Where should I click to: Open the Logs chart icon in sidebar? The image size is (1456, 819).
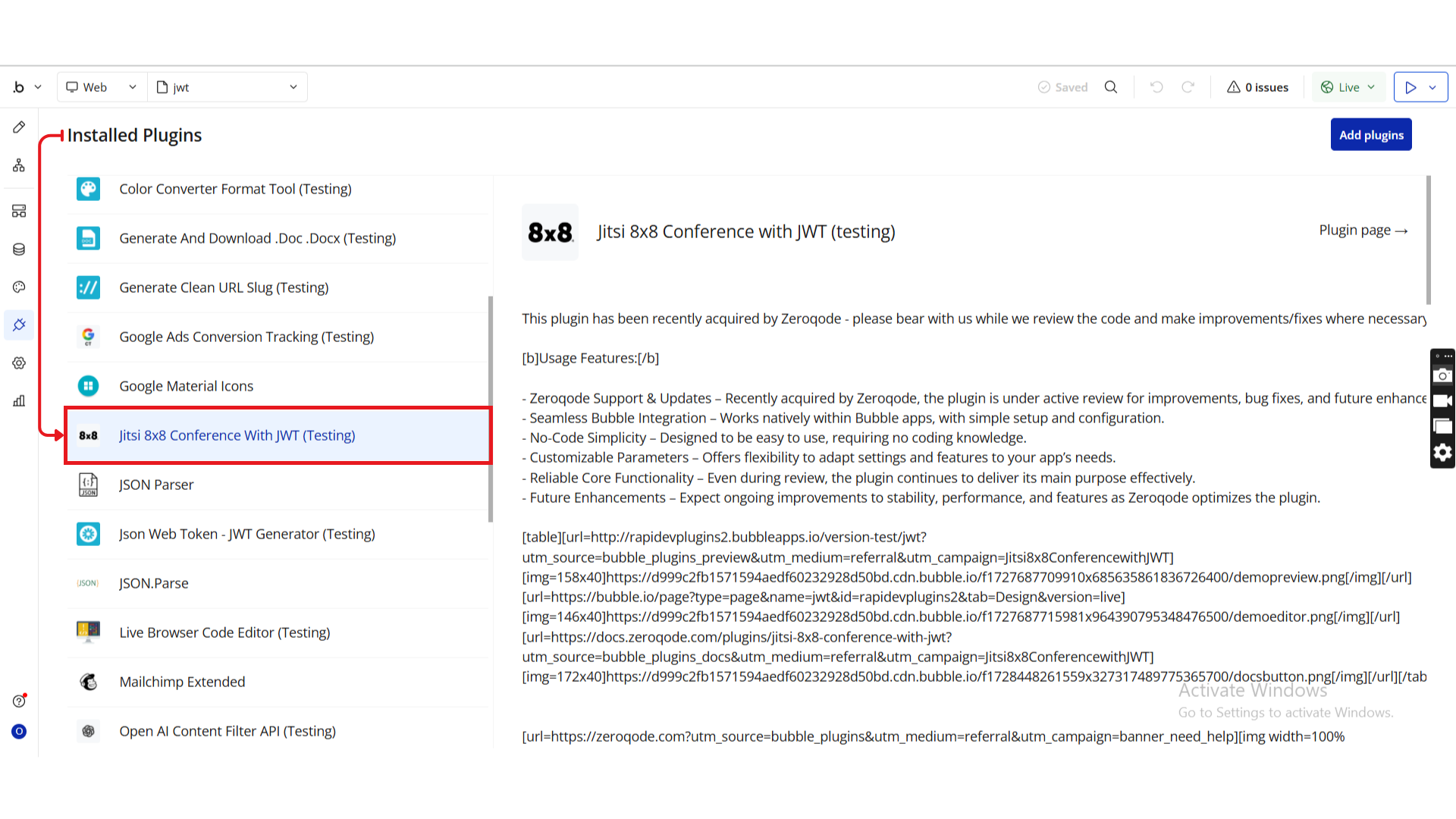coord(19,401)
